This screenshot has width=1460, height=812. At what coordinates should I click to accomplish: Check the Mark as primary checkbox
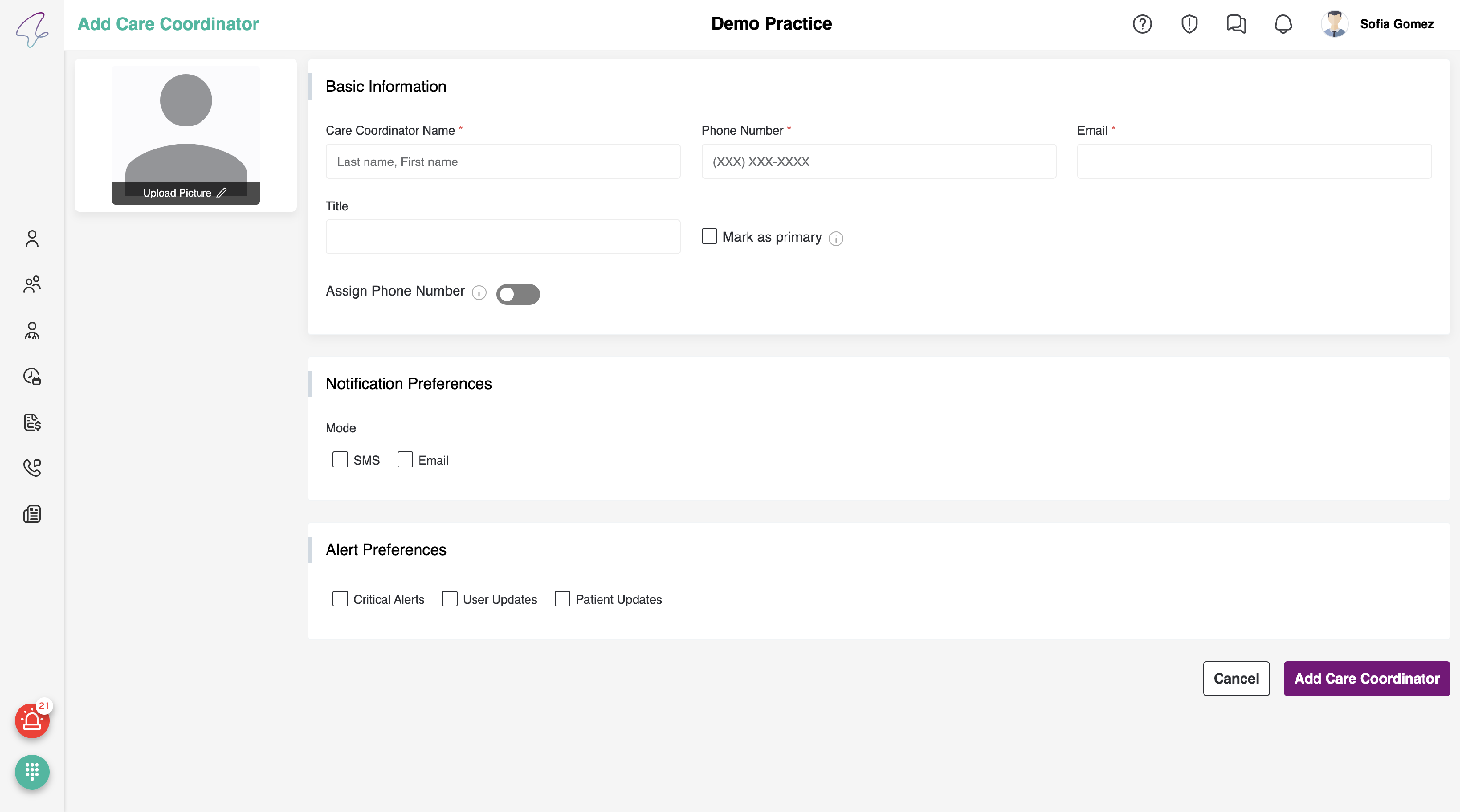click(709, 236)
